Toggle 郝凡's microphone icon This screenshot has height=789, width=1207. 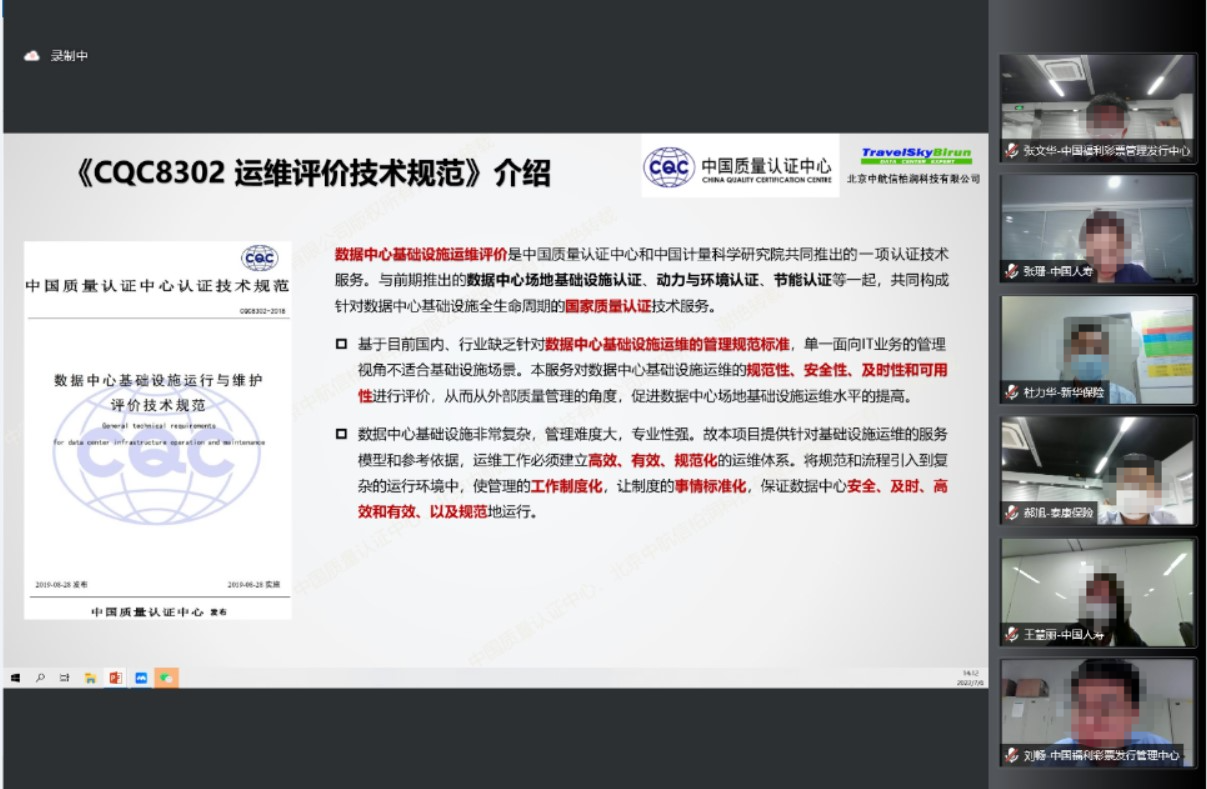[x=1009, y=511]
